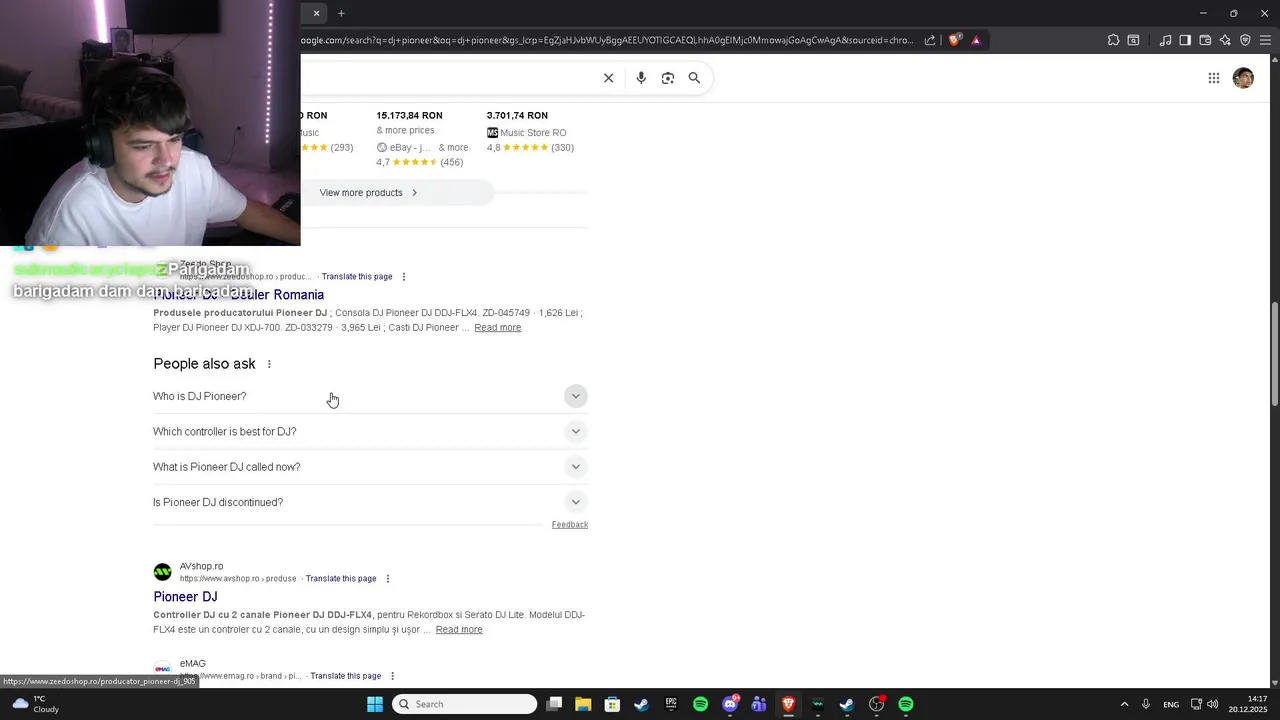The image size is (1280, 720).
Task: Open Brave Rewards triangle icon
Action: tap(976, 40)
